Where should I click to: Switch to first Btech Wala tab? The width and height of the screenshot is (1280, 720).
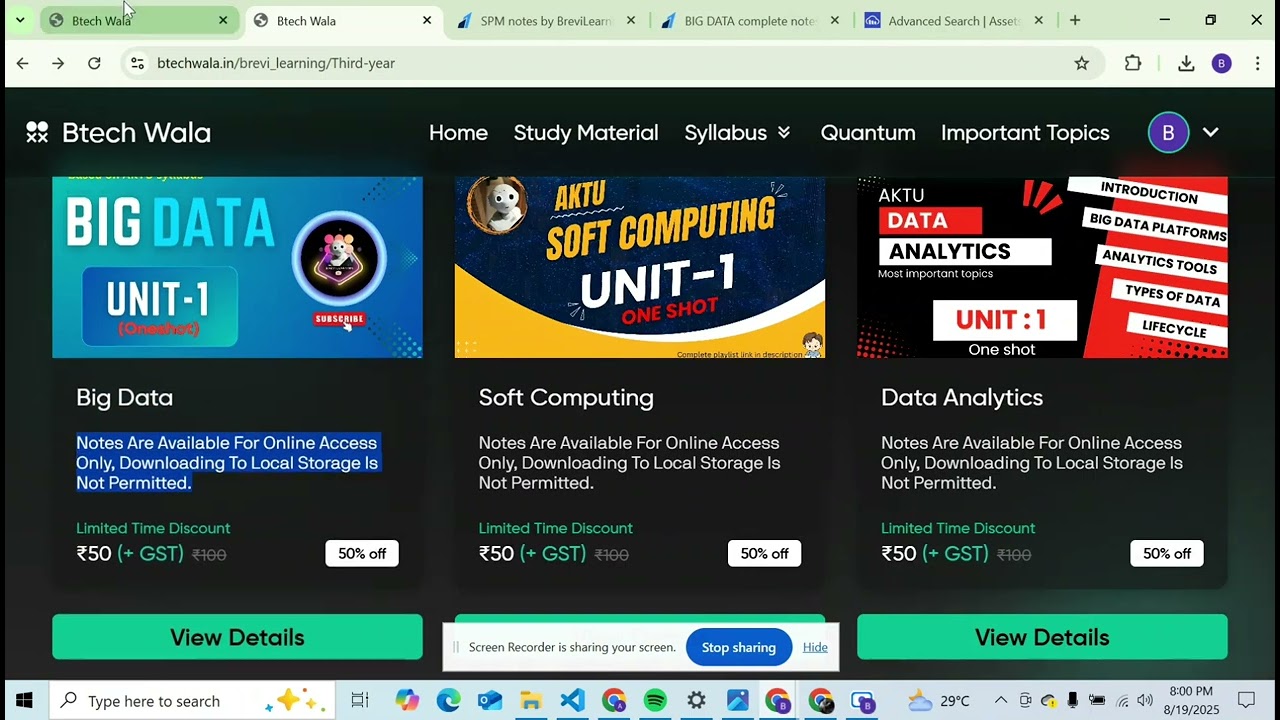click(138, 20)
